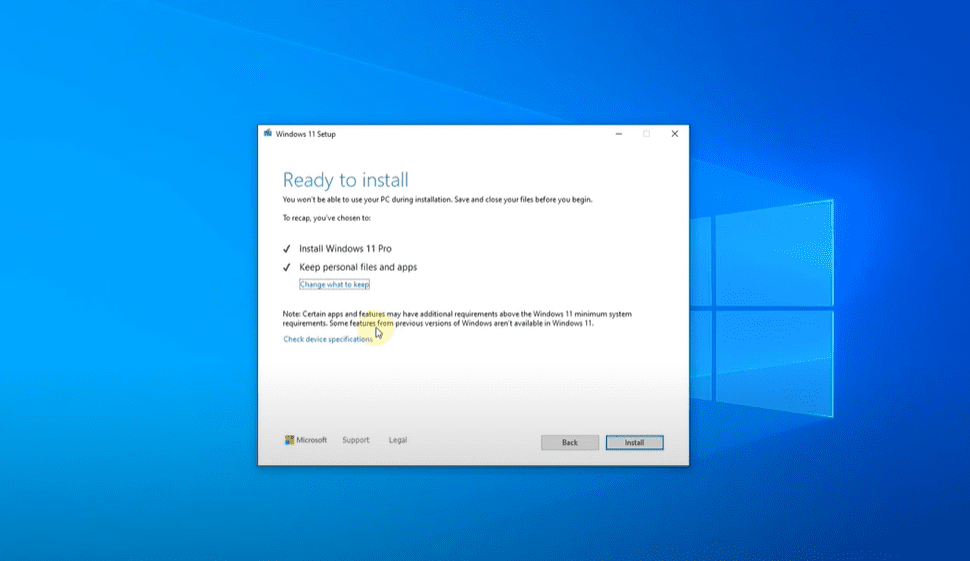This screenshot has width=970, height=561.
Task: Click the checkmark beside Keep personal files
Action: pos(287,268)
